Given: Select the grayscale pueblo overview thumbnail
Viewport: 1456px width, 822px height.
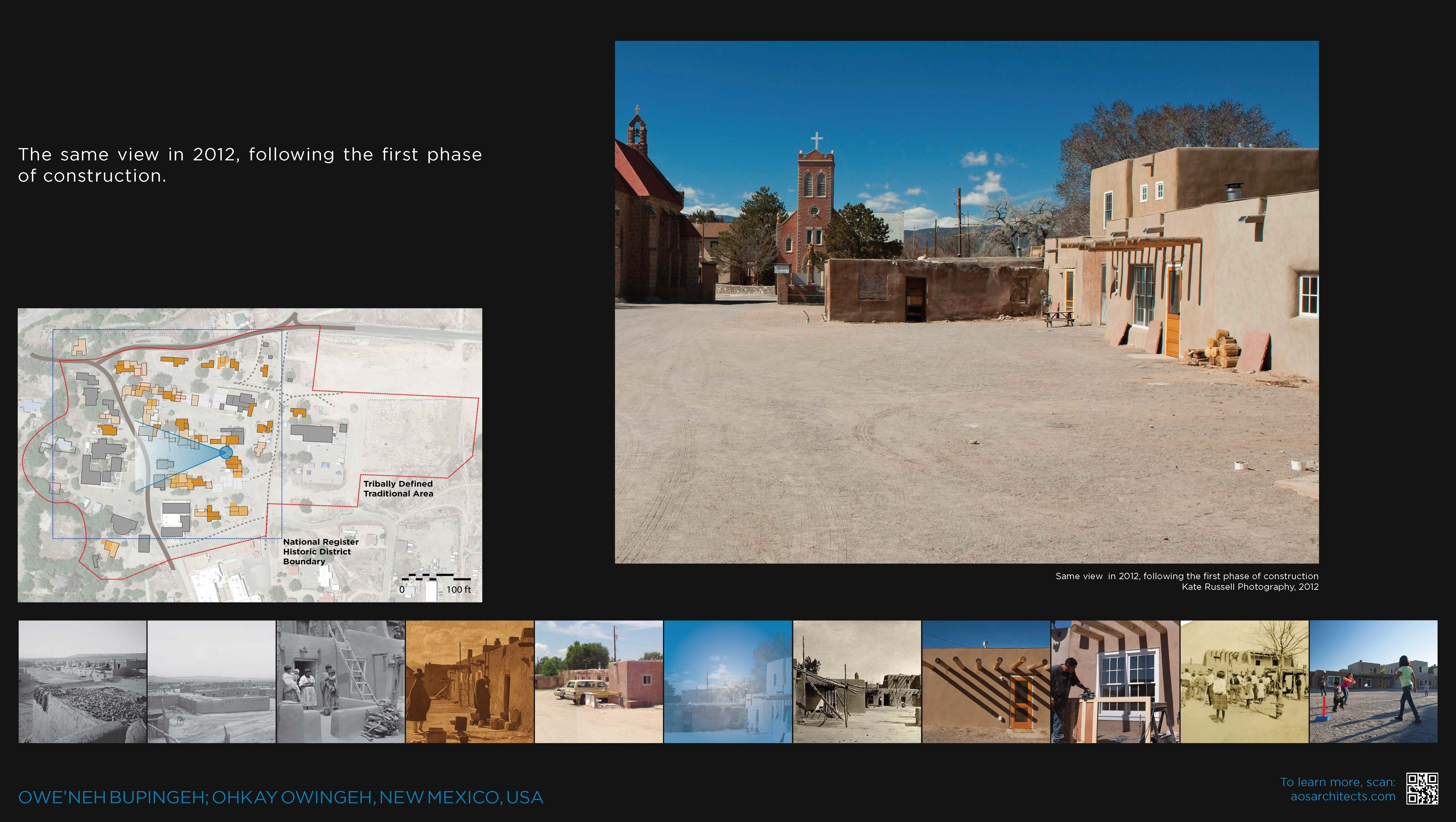Looking at the screenshot, I should tap(211, 682).
